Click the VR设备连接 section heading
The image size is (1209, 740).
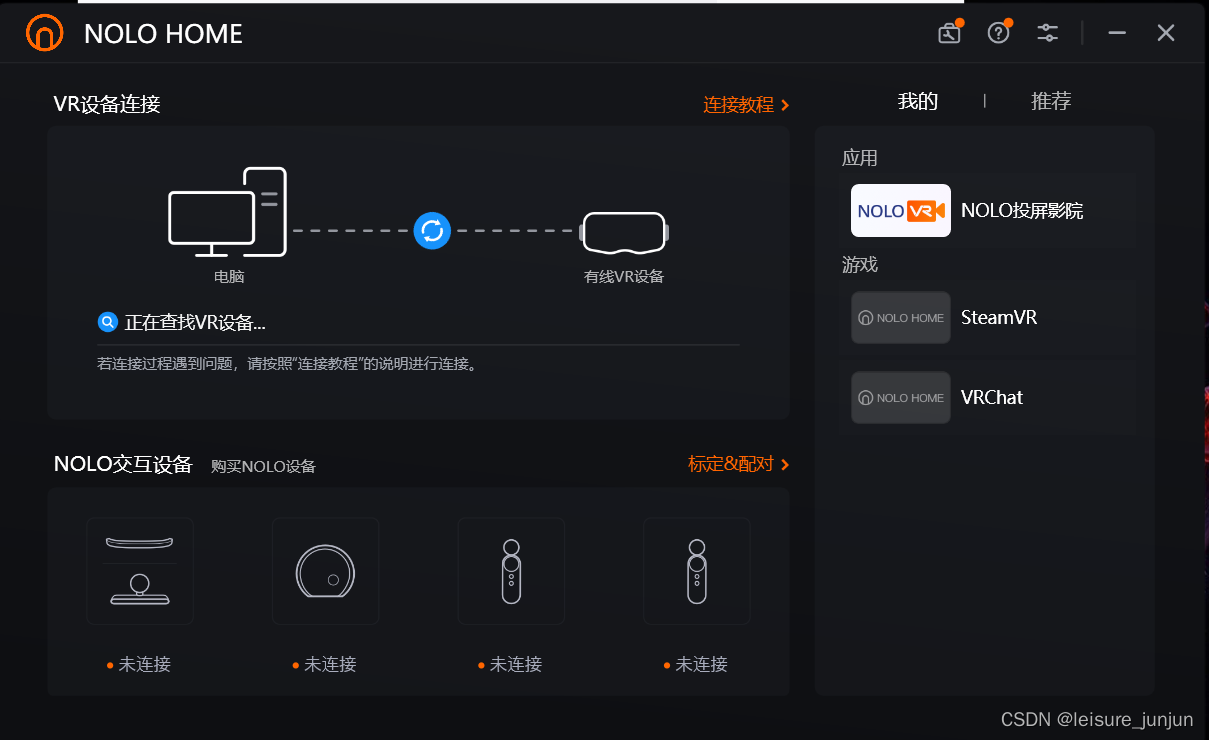click(x=107, y=104)
